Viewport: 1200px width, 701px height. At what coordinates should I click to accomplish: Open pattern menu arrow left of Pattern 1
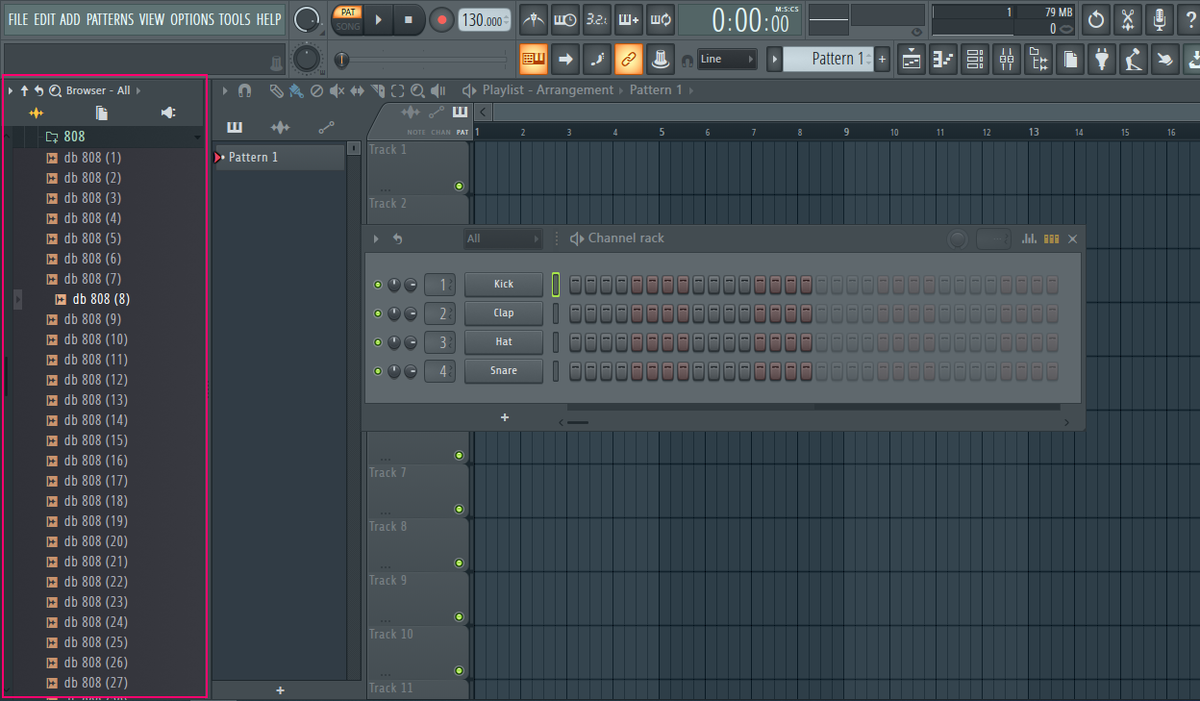tap(775, 59)
